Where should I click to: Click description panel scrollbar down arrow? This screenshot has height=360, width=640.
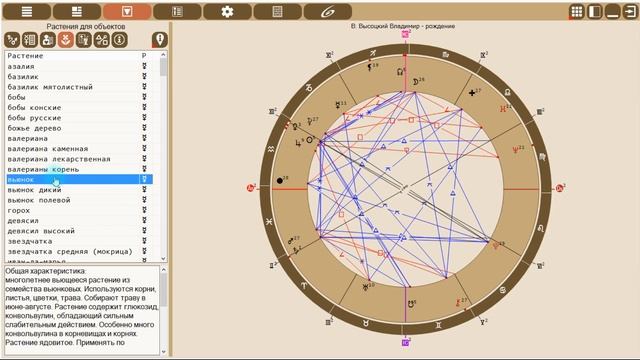(163, 351)
